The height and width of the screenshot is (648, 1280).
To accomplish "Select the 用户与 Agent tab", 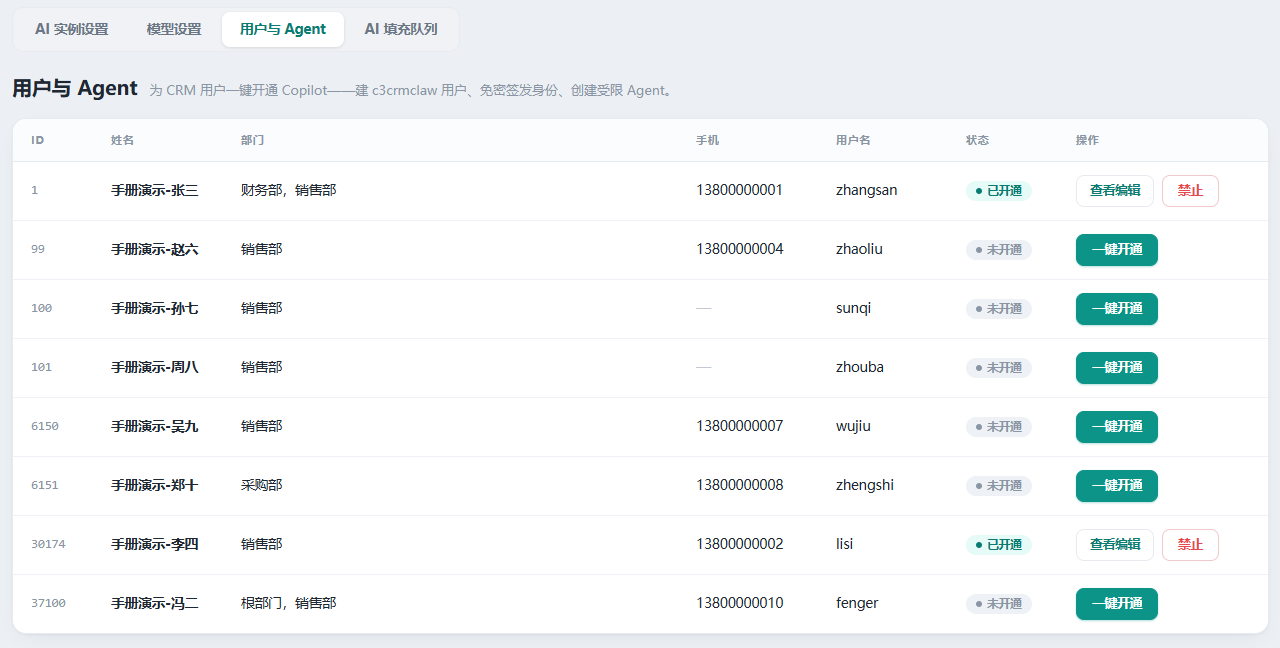I will [x=283, y=29].
